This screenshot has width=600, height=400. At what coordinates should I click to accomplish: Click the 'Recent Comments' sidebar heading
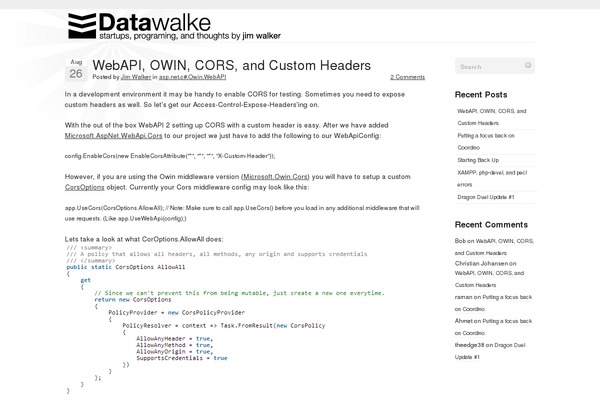pos(491,225)
